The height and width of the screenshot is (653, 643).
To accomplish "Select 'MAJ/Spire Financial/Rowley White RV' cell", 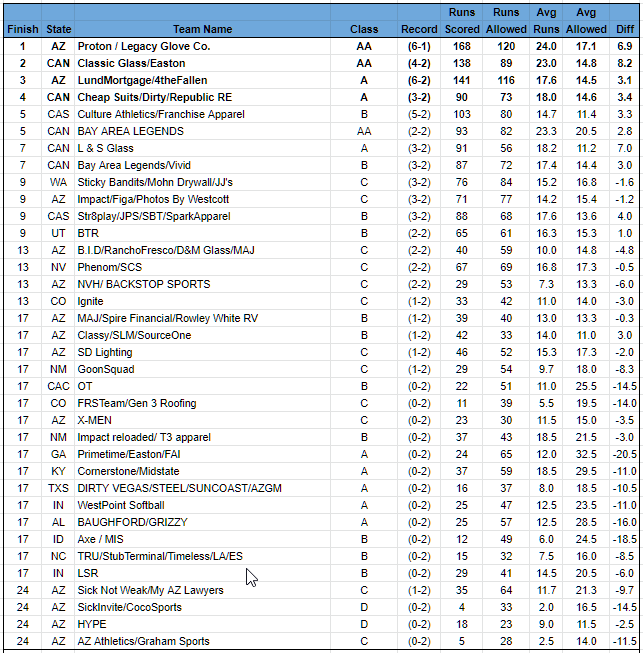I will click(202, 319).
